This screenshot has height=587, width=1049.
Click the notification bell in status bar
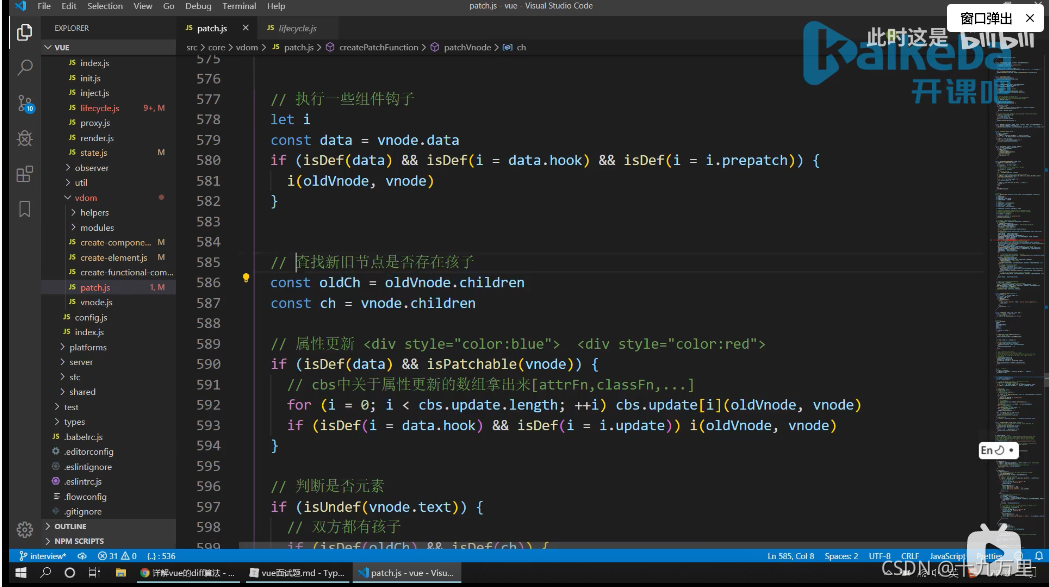point(1039,556)
